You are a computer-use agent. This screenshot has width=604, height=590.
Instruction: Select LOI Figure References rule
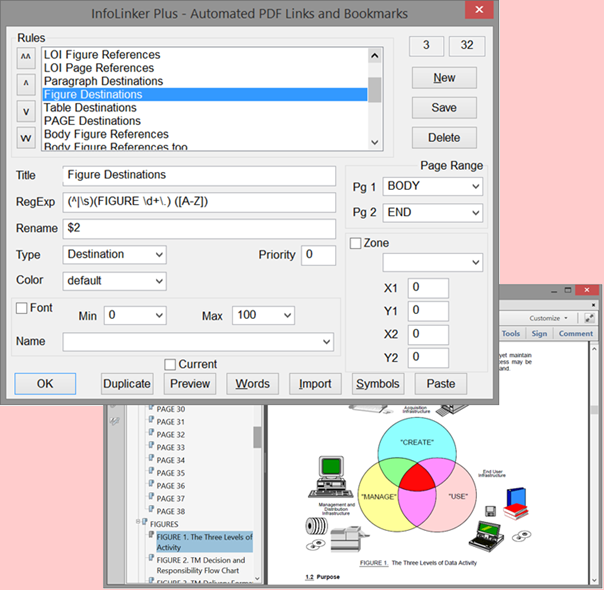205,55
